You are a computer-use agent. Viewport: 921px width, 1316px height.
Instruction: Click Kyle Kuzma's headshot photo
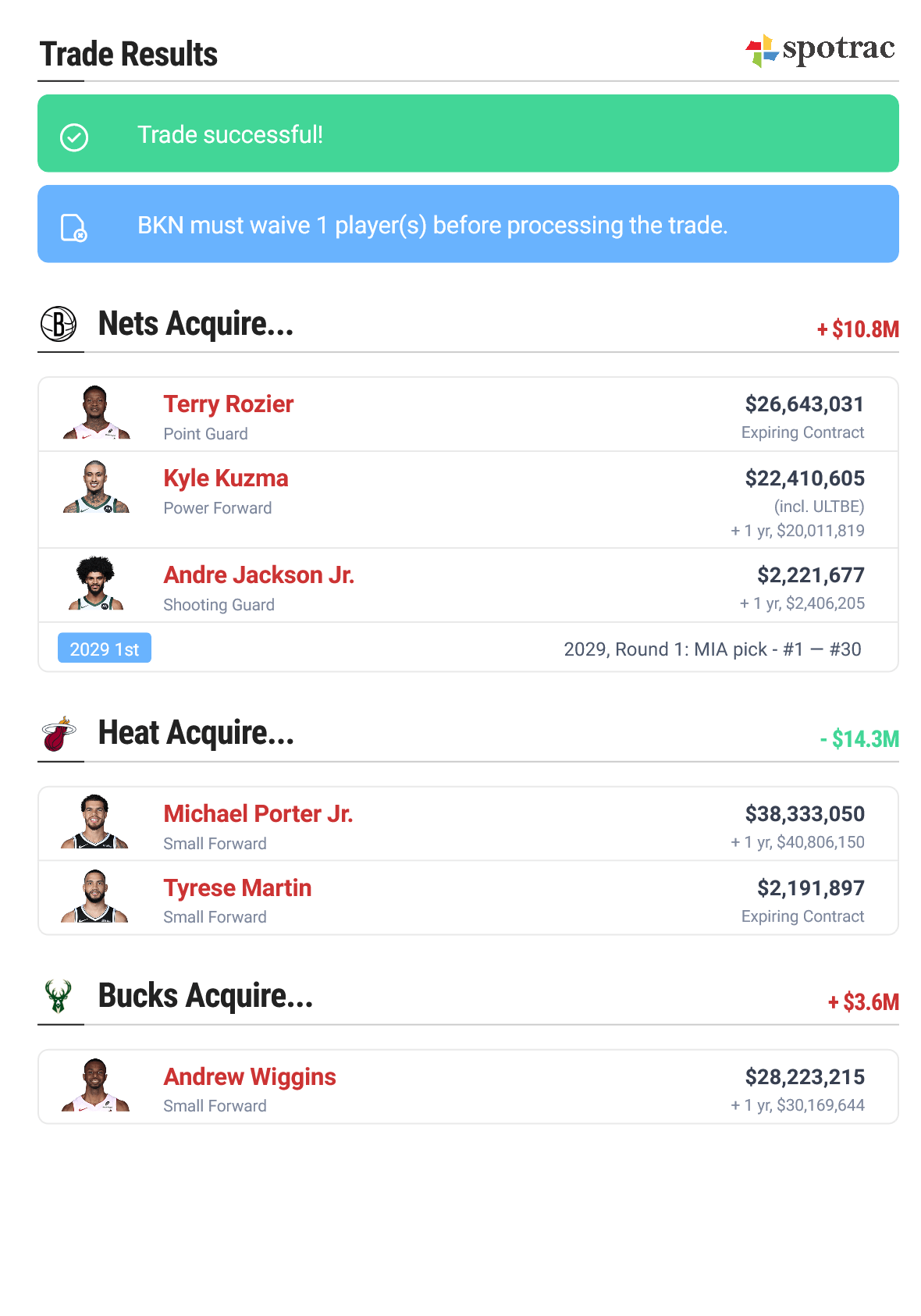point(96,487)
